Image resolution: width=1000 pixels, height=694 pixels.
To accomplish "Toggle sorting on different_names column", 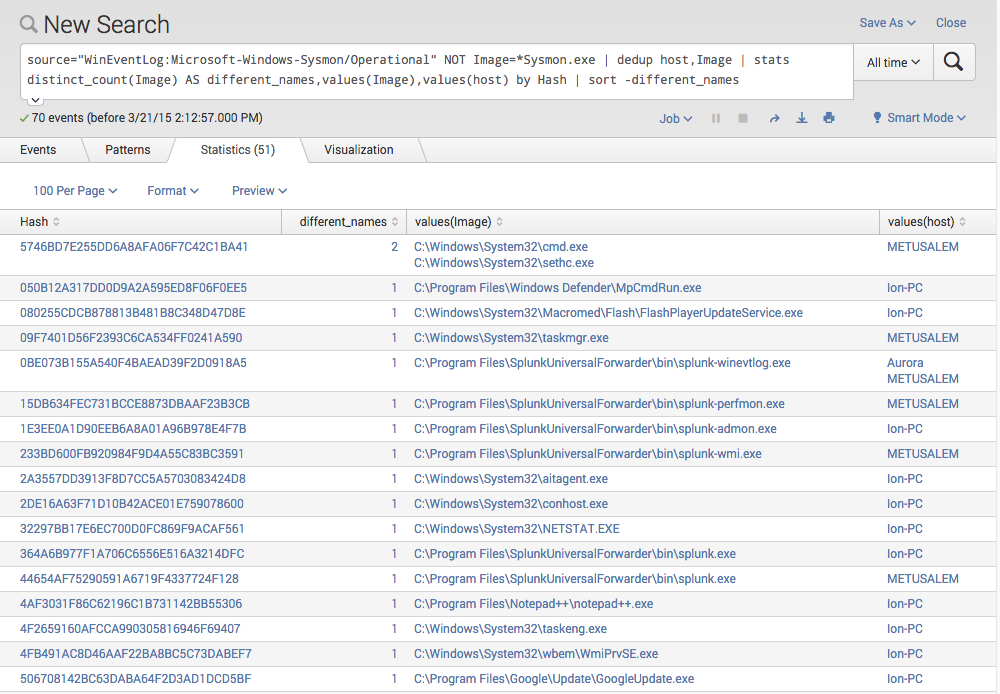I will click(343, 221).
